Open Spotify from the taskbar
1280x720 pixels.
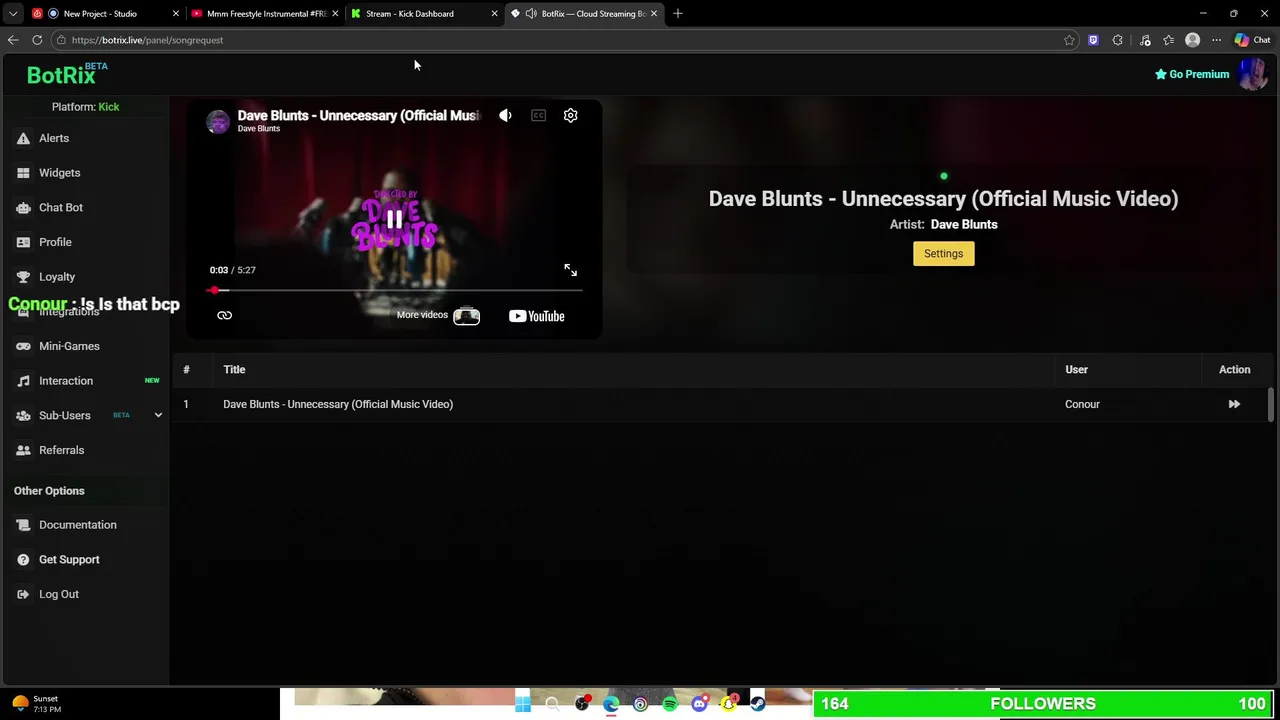coord(670,704)
